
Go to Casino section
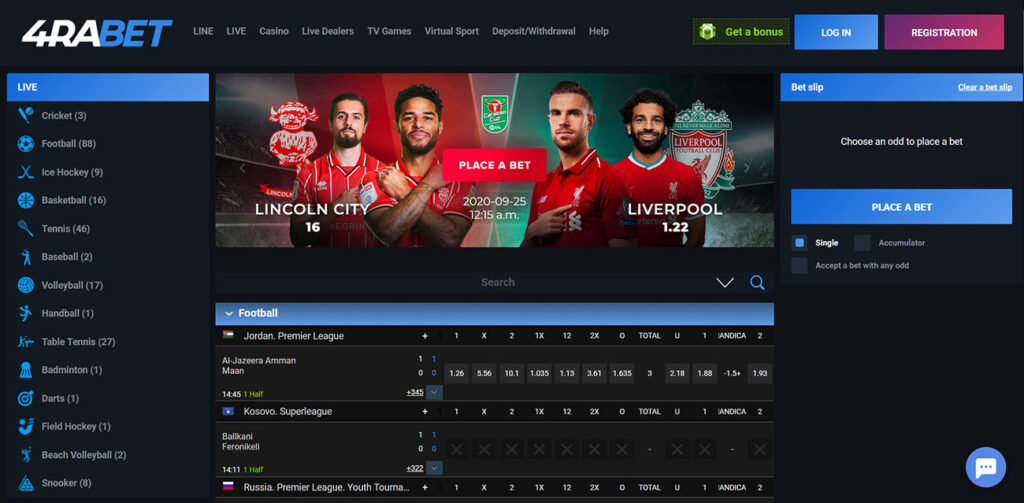pyautogui.click(x=274, y=31)
